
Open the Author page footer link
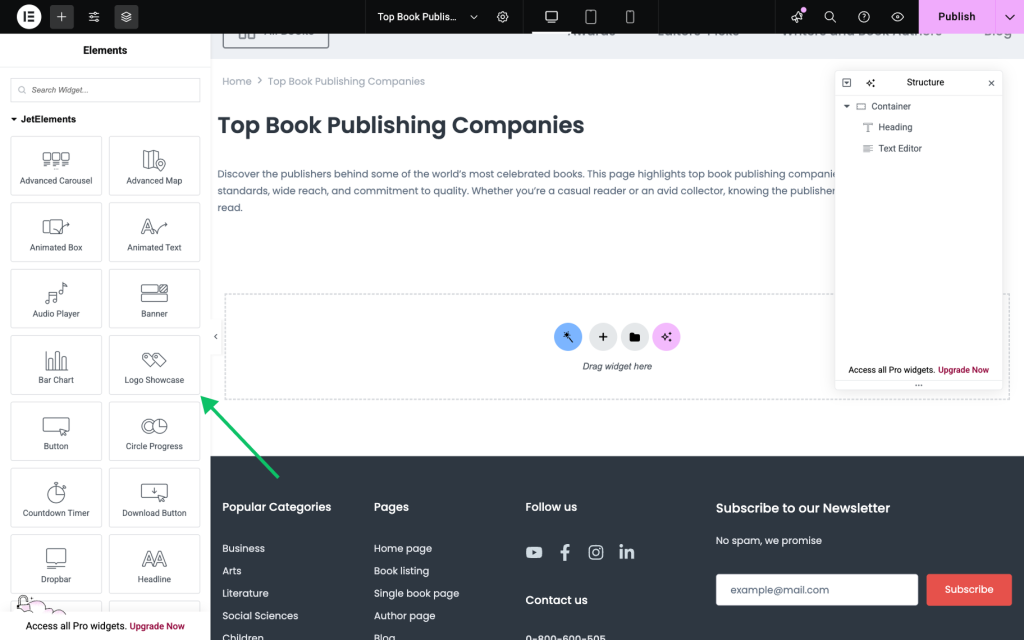click(404, 615)
